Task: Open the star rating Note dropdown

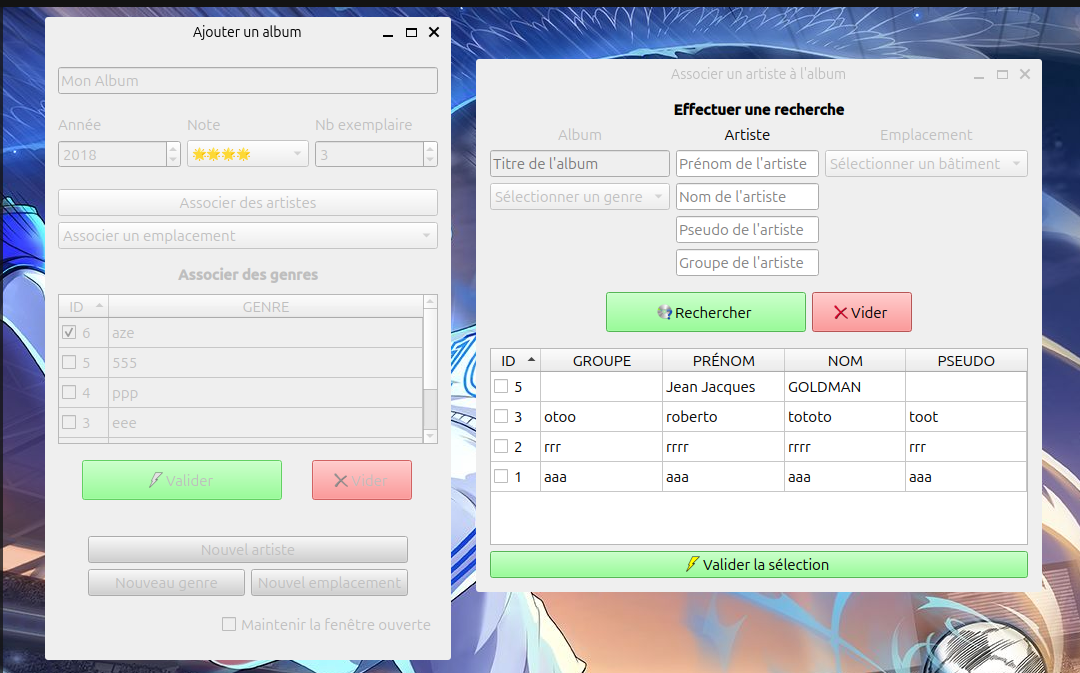Action: click(247, 154)
